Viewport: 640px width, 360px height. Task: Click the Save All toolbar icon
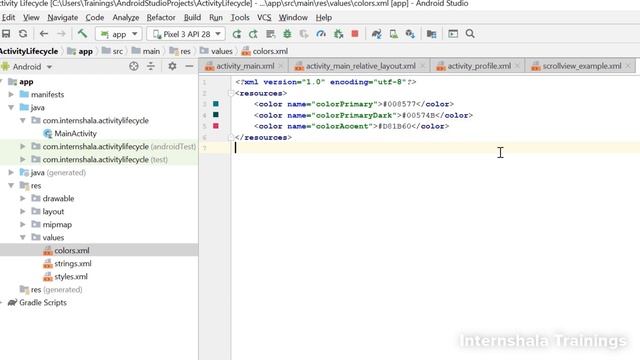click(x=6, y=34)
